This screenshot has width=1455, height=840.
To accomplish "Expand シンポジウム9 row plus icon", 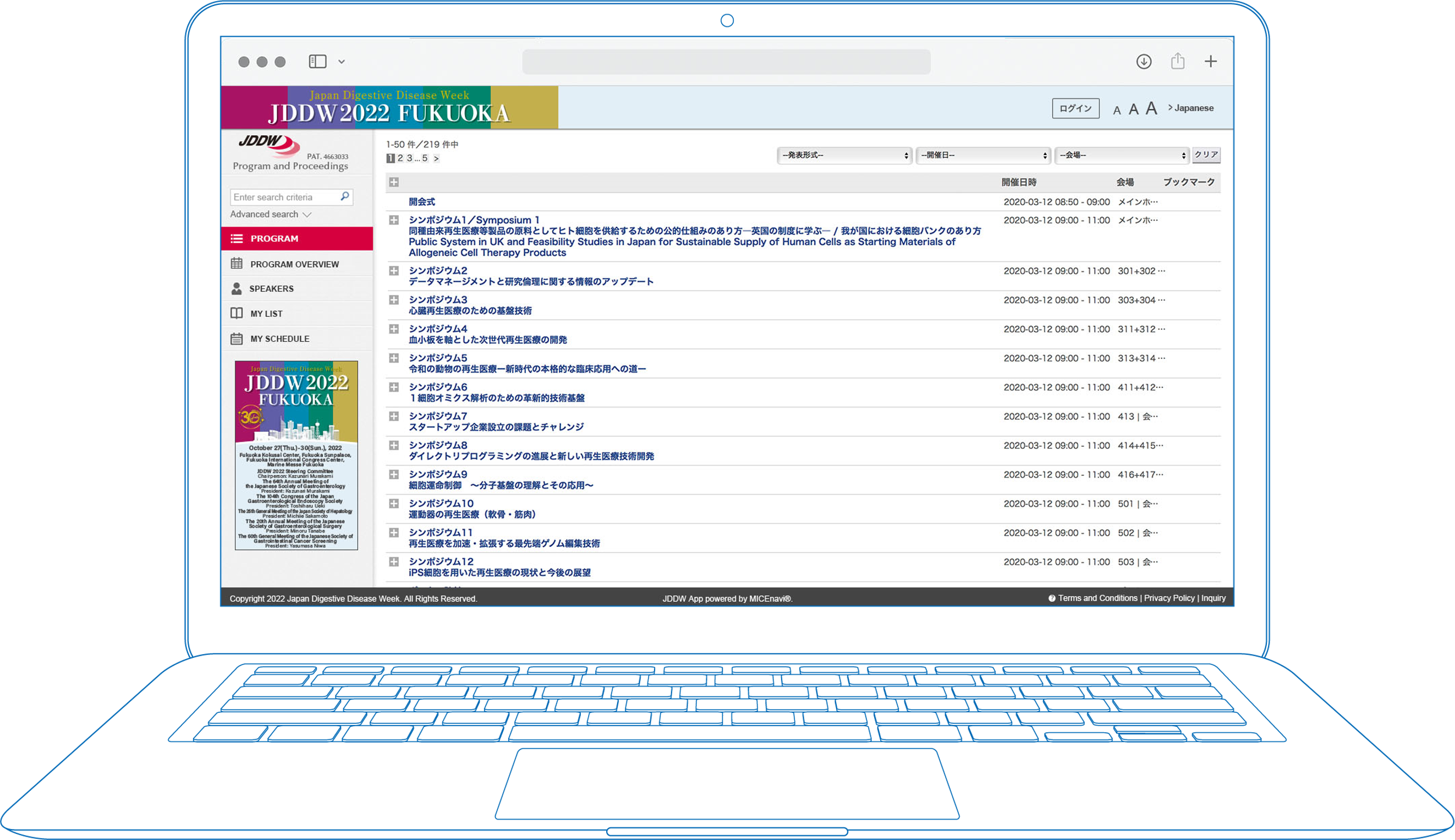I will [x=394, y=474].
